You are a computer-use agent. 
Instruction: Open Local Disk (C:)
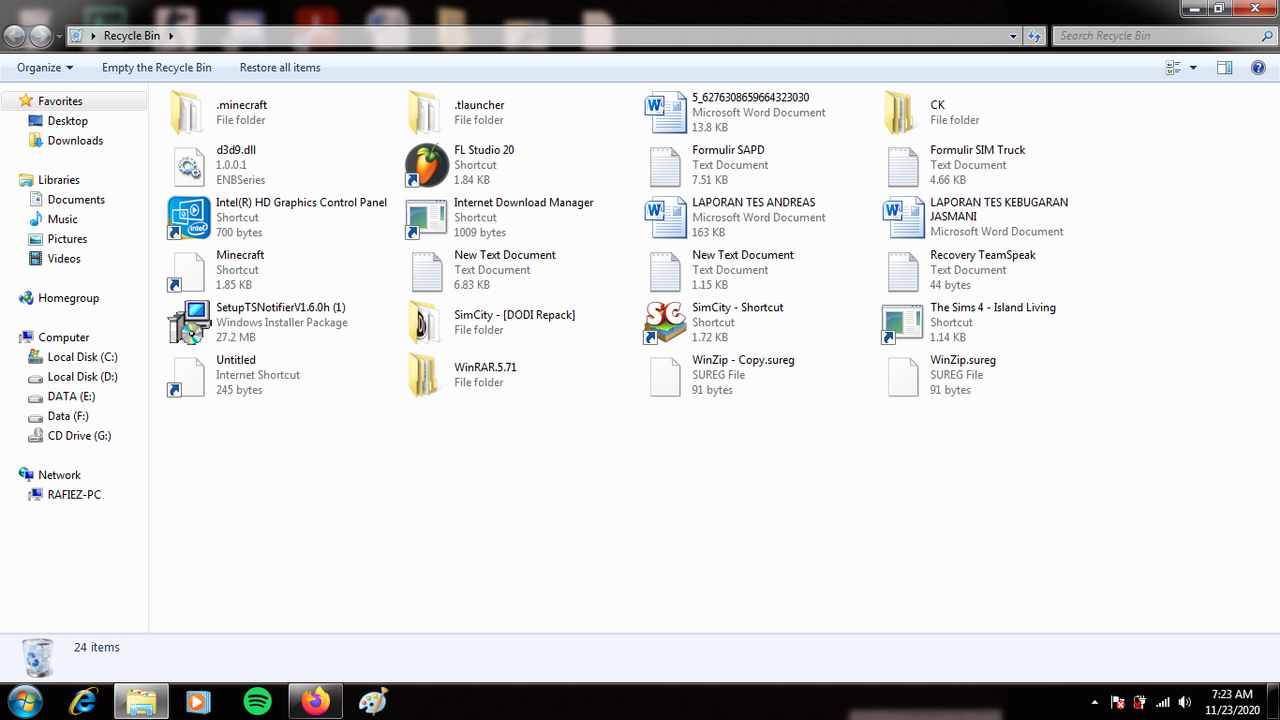(82, 357)
